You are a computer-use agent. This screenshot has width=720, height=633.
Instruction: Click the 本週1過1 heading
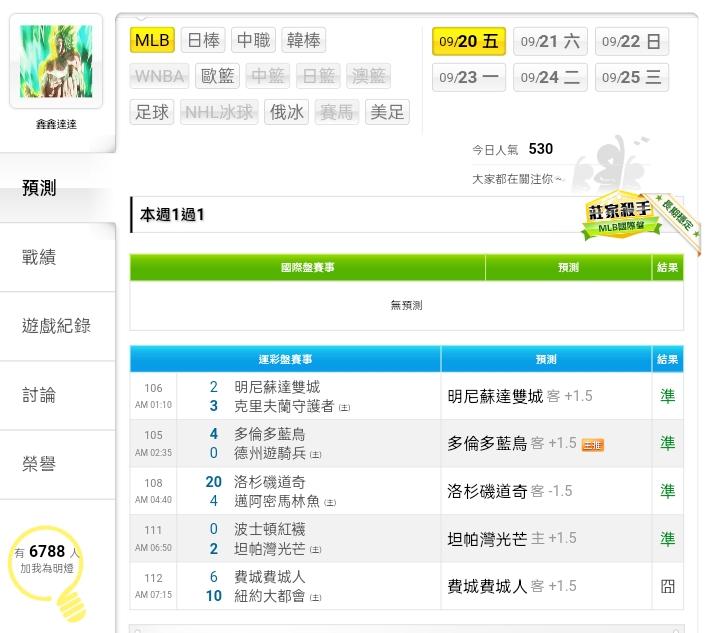click(x=172, y=214)
